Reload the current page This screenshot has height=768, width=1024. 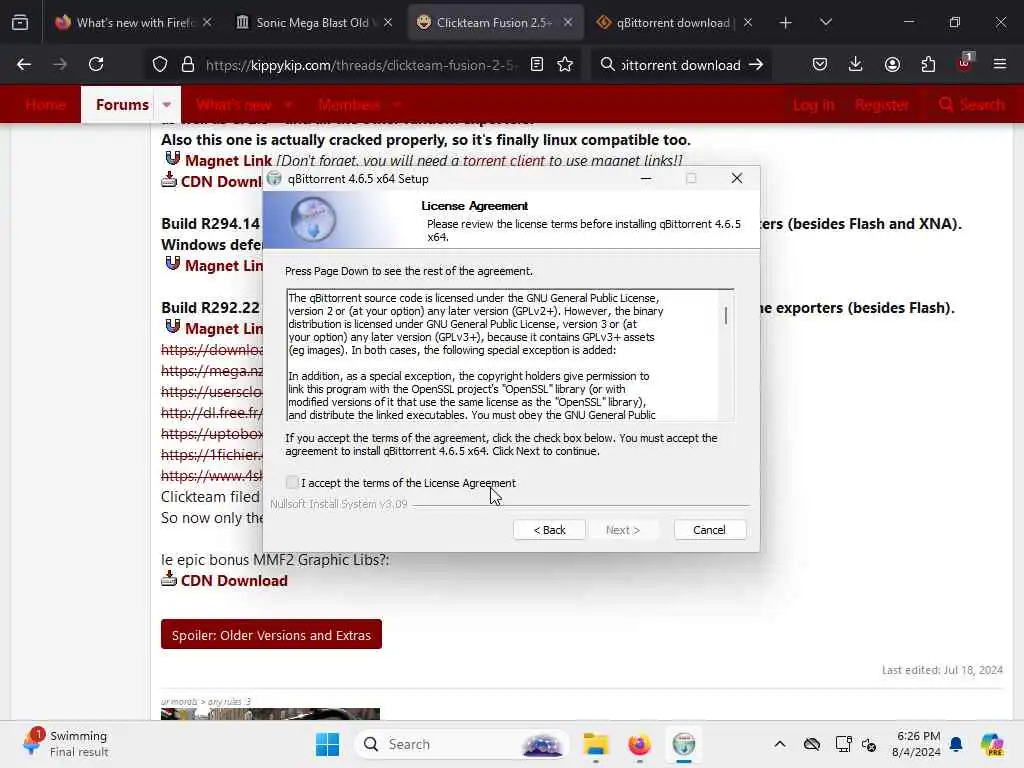96,64
